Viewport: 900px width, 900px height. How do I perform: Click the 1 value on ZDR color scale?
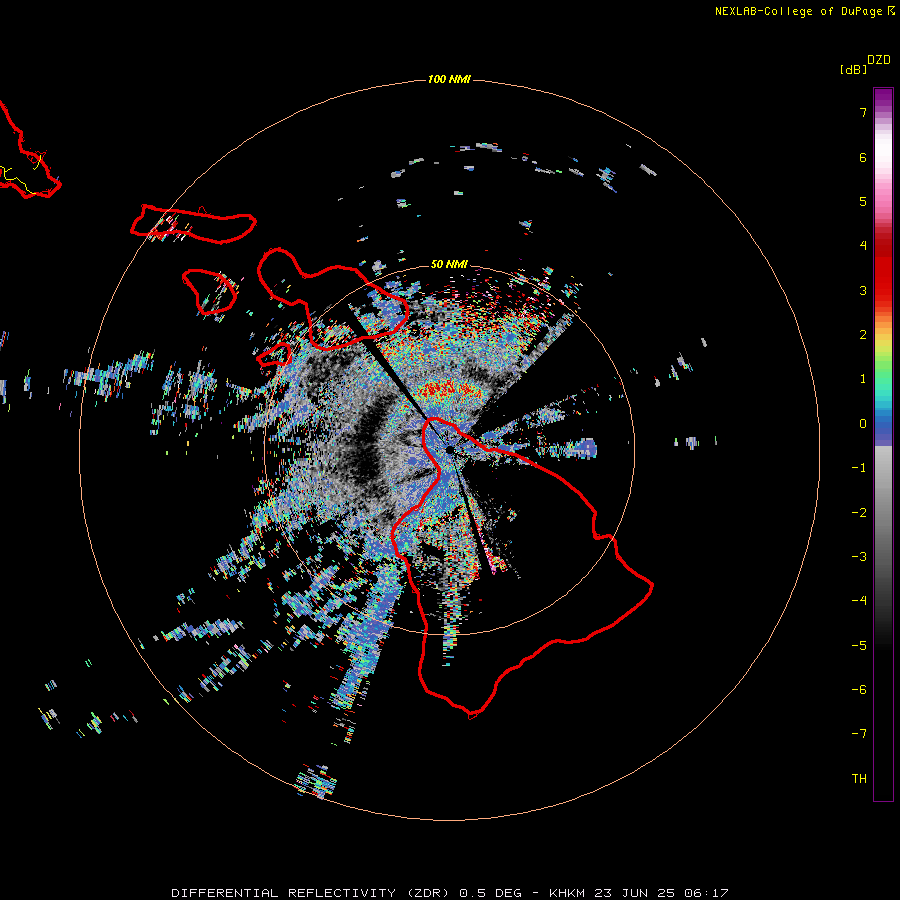click(863, 379)
